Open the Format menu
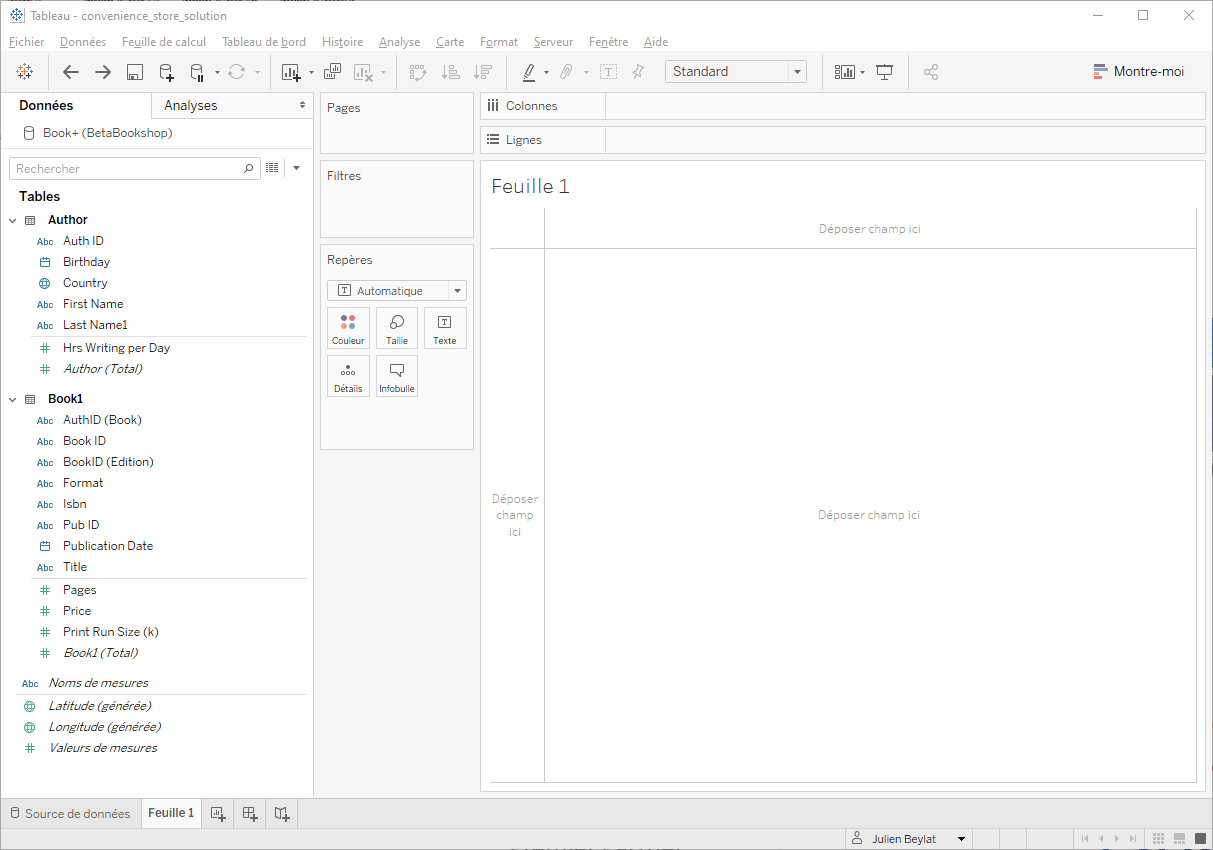This screenshot has width=1213, height=850. tap(499, 42)
